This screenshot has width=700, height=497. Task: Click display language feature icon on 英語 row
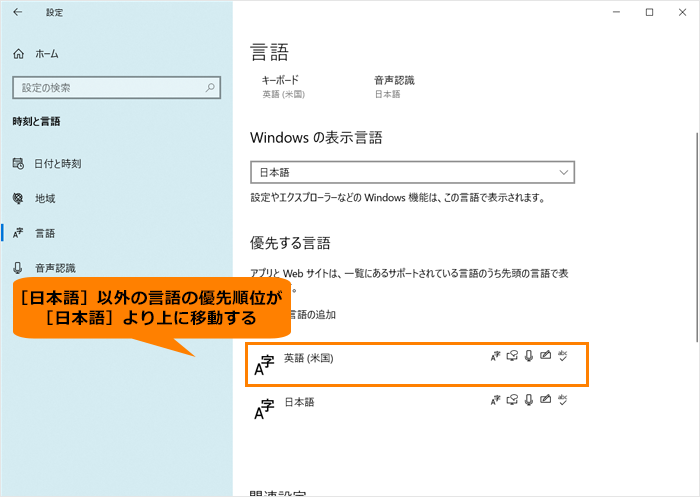tap(496, 356)
